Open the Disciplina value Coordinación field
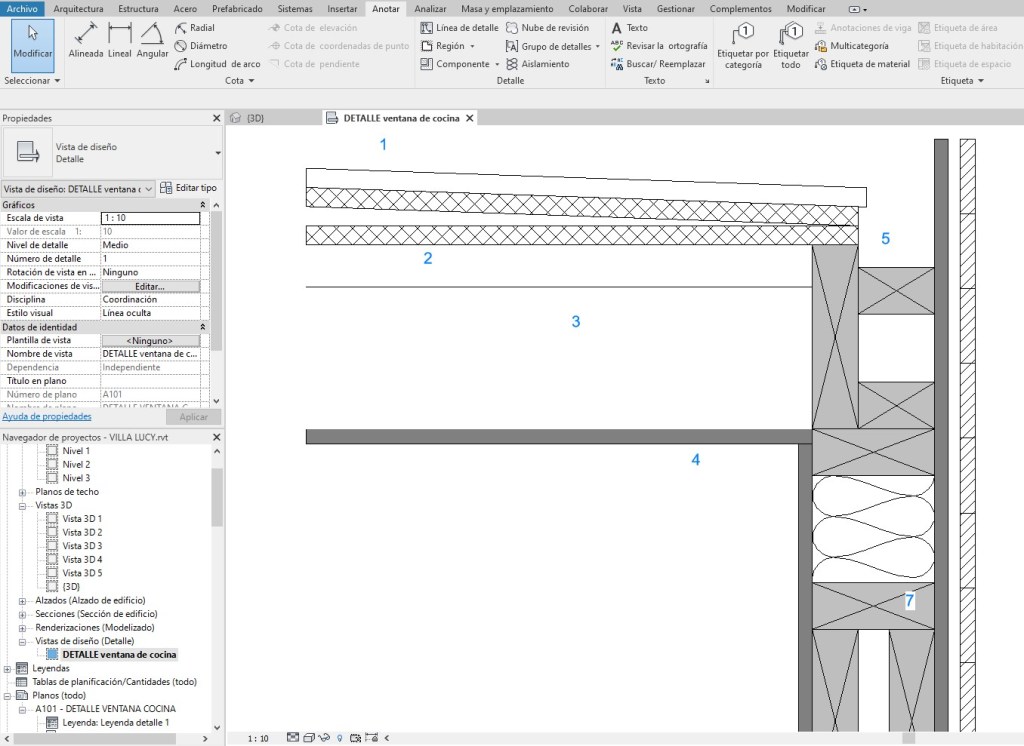Viewport: 1024px width, 746px height. [x=150, y=299]
